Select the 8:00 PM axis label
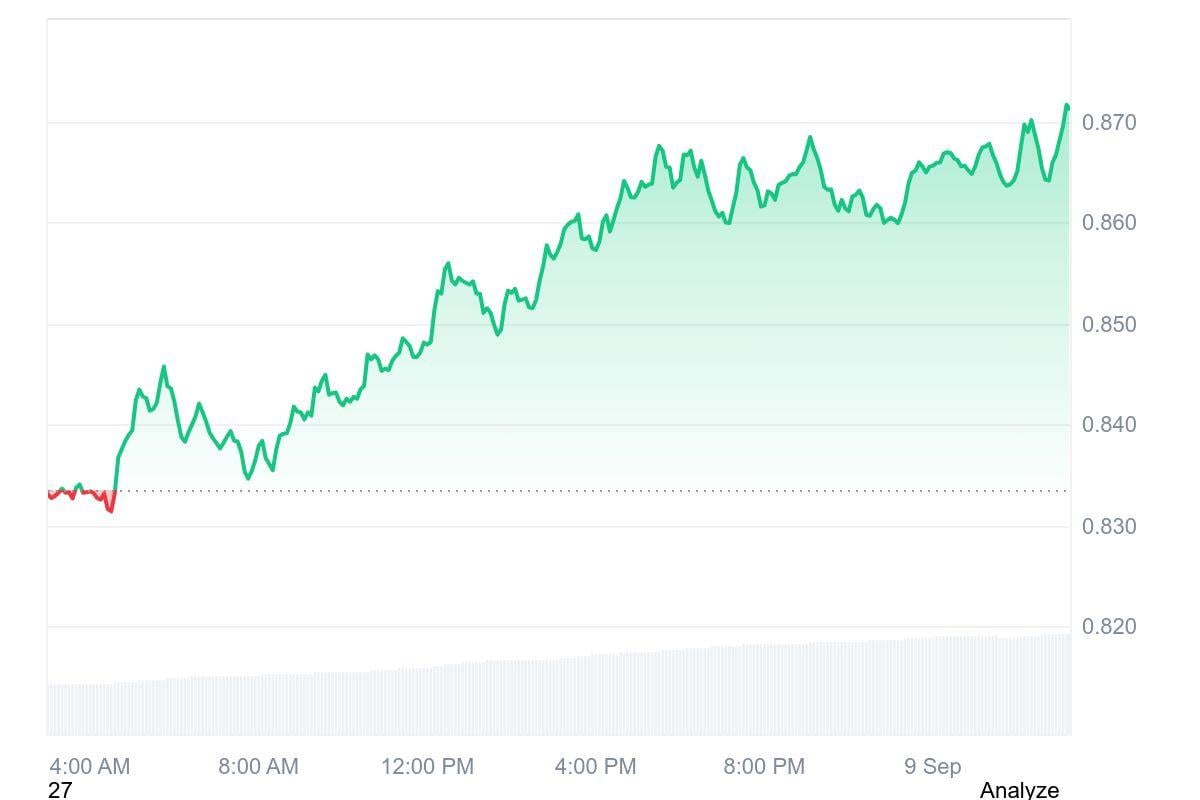 [764, 767]
